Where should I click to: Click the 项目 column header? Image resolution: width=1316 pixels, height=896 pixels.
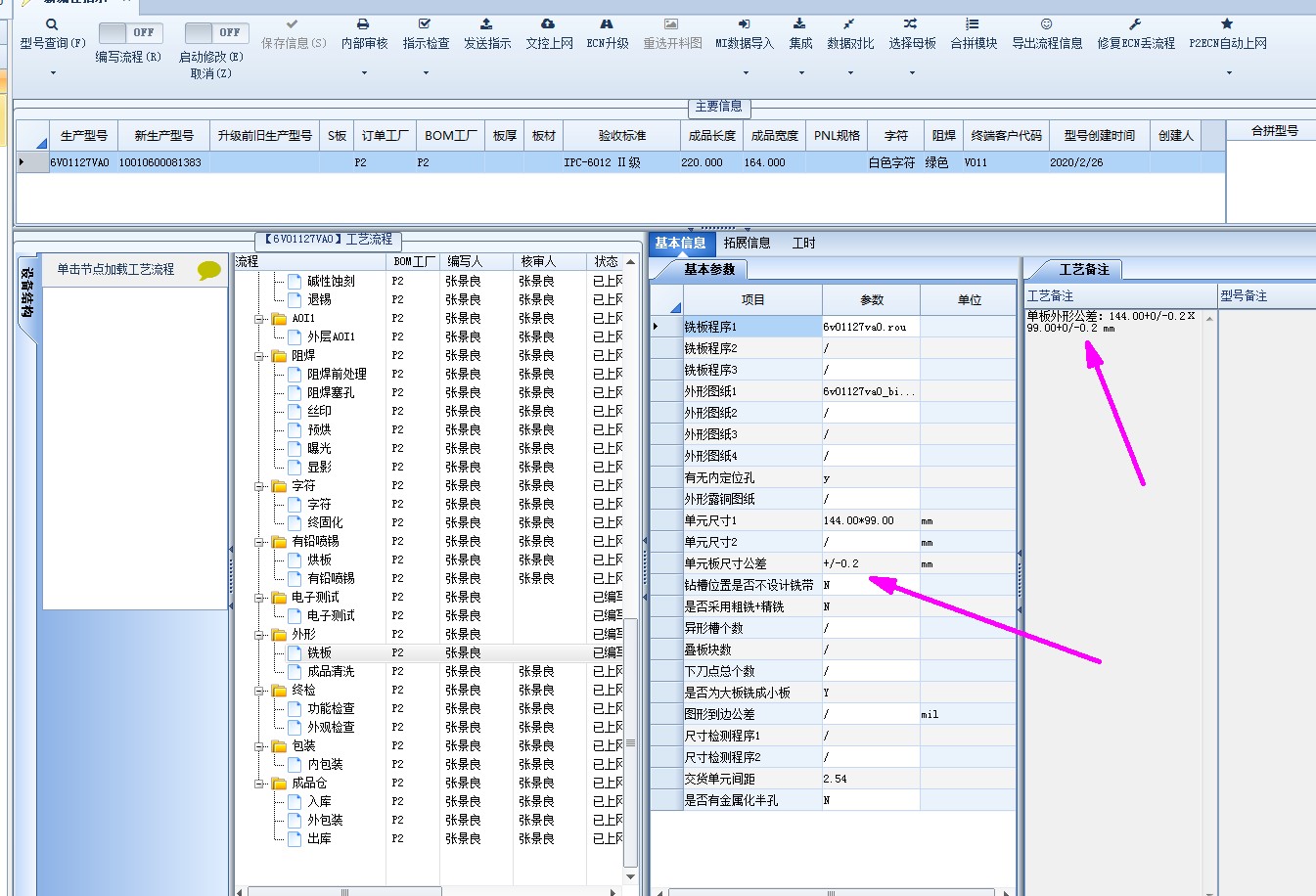click(x=752, y=300)
